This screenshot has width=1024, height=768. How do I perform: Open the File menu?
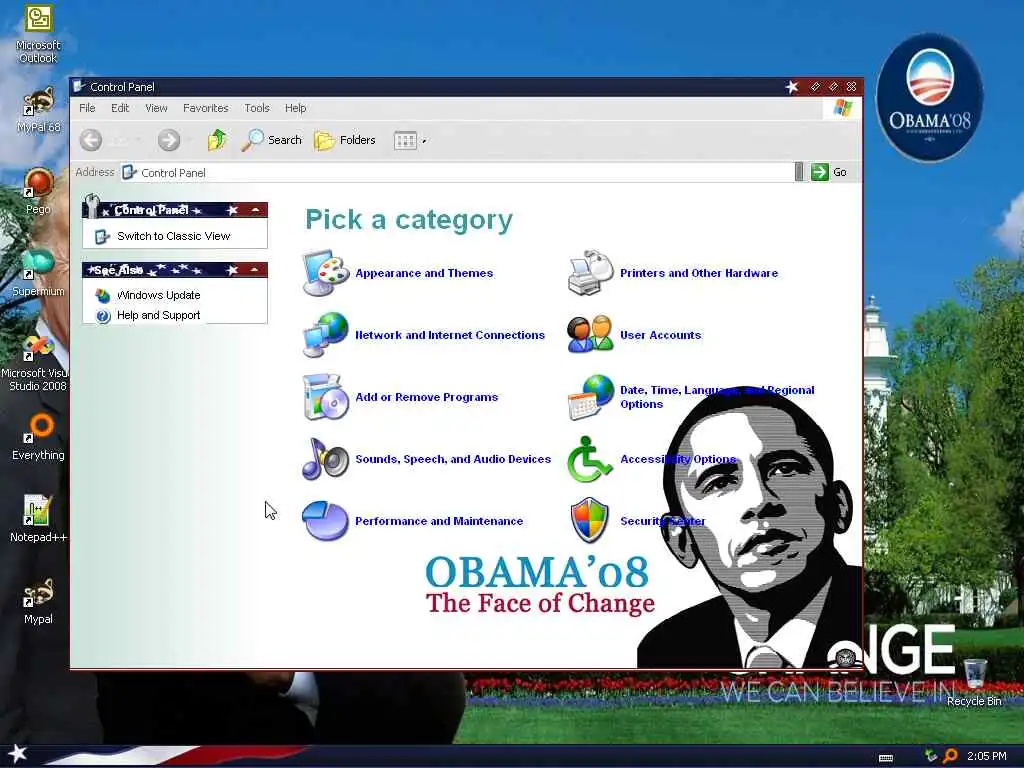[x=87, y=108]
